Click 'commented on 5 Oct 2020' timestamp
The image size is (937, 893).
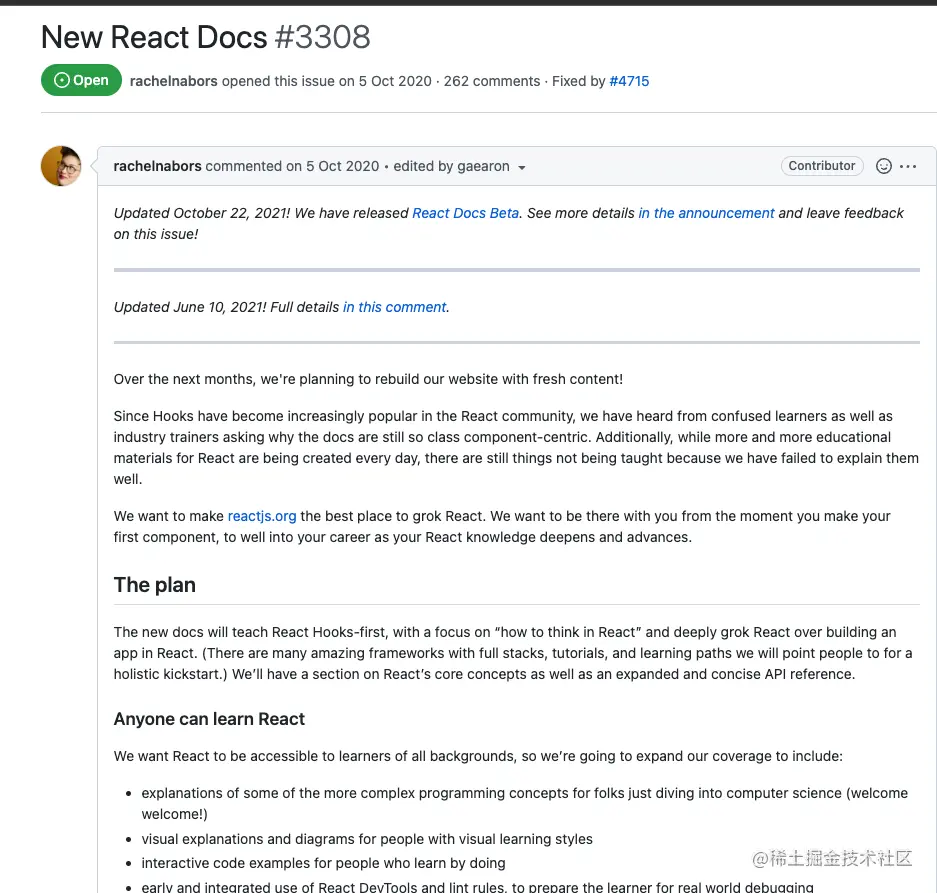pyautogui.click(x=292, y=166)
